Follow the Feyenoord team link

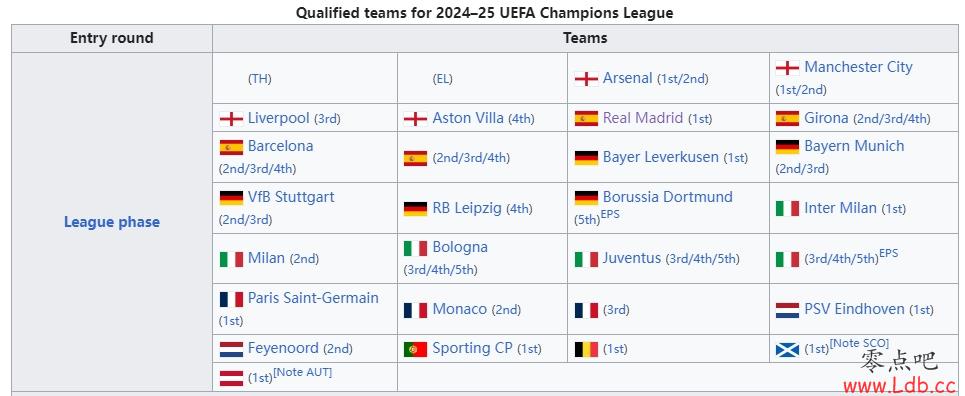coord(283,348)
